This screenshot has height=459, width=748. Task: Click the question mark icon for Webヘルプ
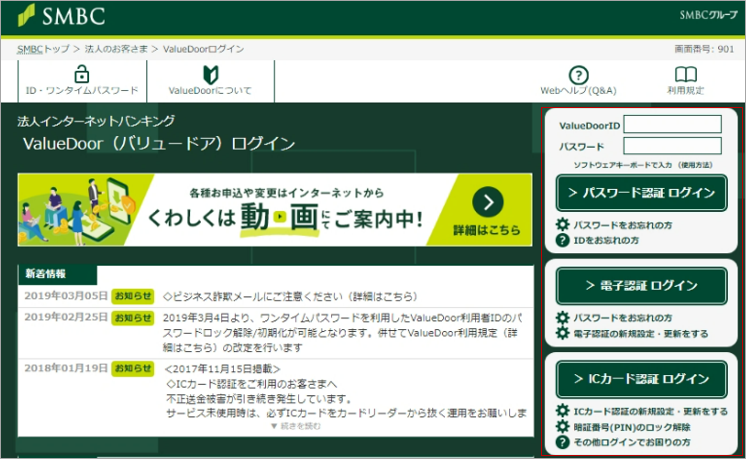point(578,75)
